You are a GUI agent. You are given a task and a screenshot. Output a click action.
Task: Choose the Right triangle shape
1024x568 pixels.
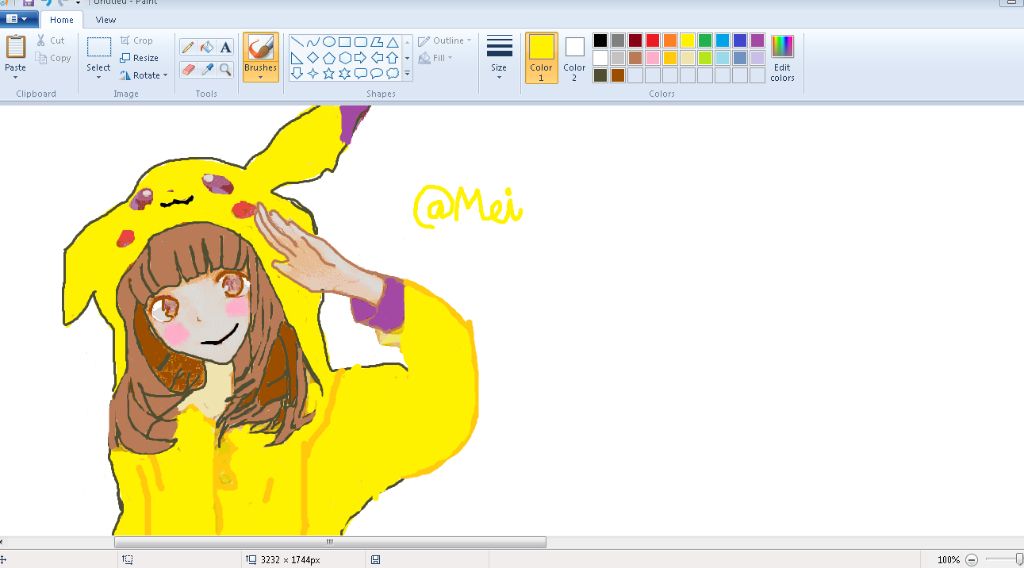pos(297,57)
